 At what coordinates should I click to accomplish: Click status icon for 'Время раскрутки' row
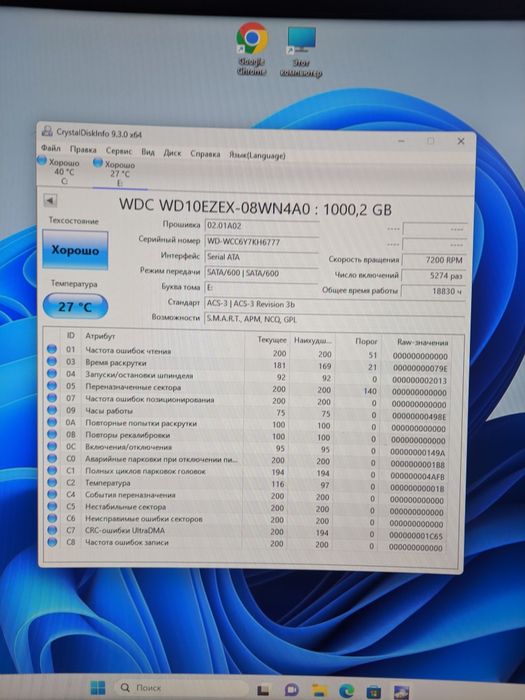pyautogui.click(x=52, y=361)
